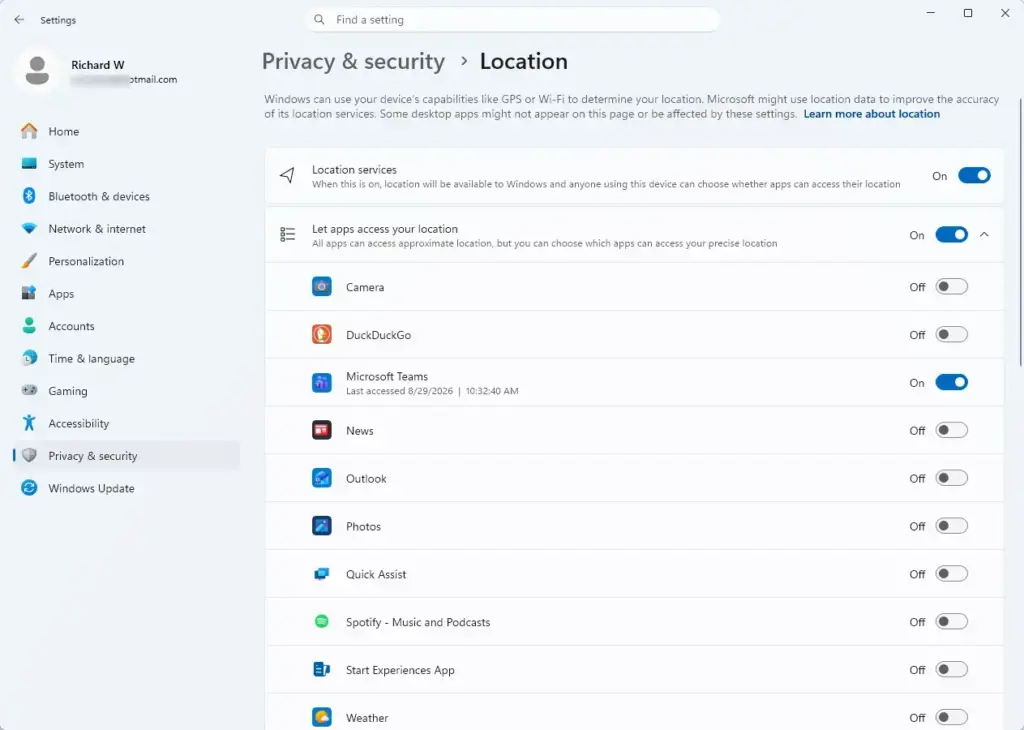Click the Microsoft Teams app icon
Screen dimensions: 1024x730
(321, 383)
